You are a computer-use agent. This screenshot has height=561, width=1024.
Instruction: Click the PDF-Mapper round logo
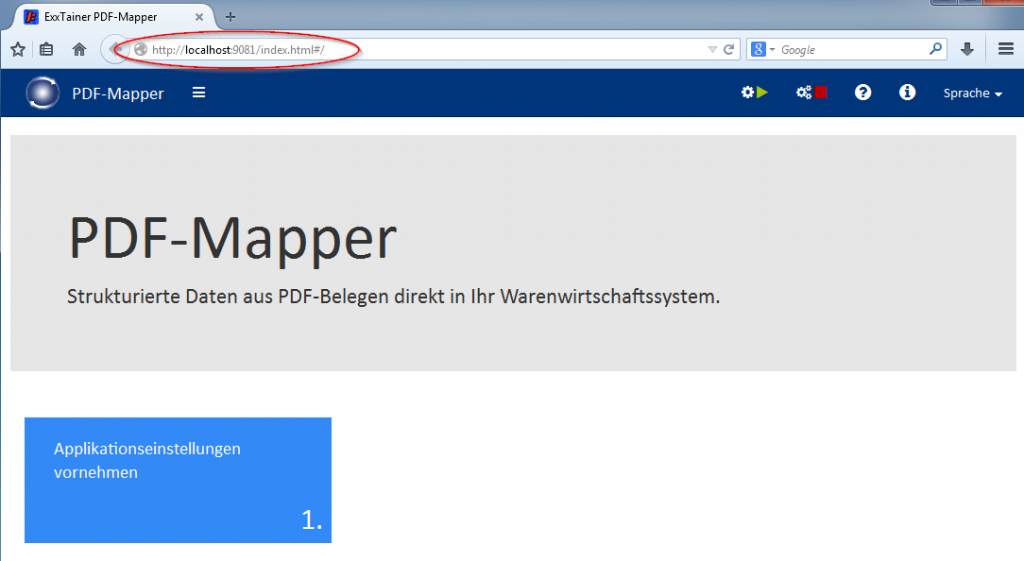pyautogui.click(x=42, y=93)
